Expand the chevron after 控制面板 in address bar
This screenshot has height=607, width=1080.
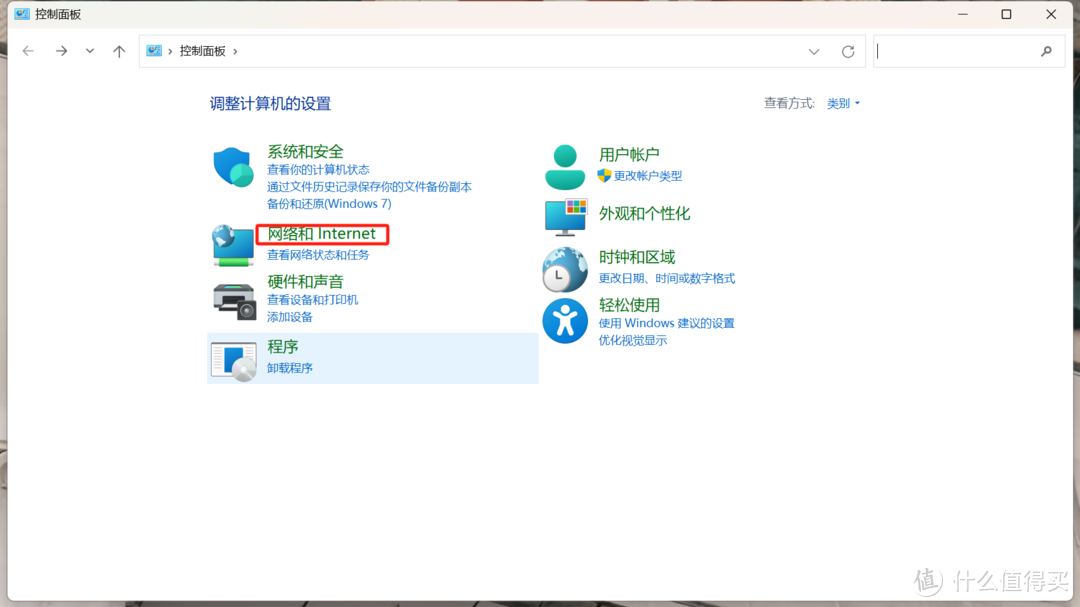pos(236,51)
